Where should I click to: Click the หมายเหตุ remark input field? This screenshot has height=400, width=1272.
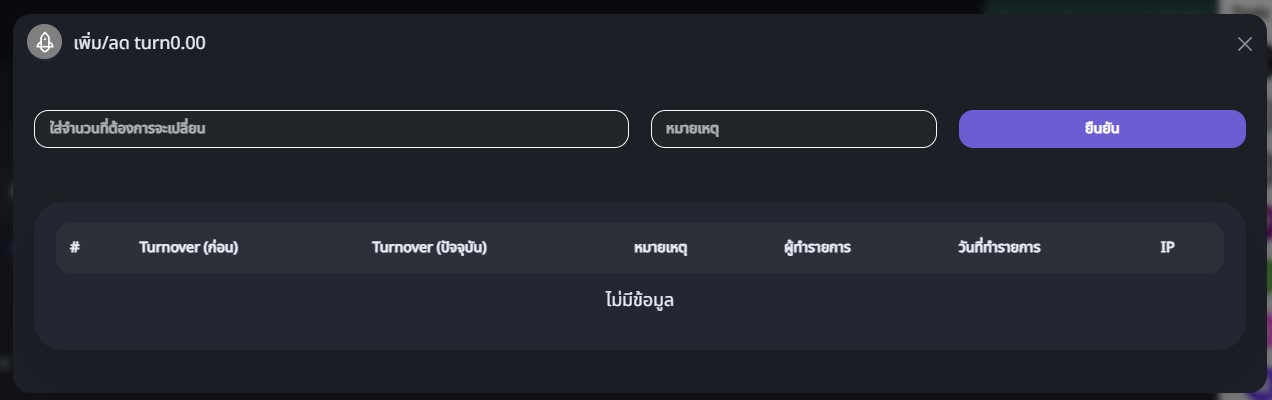pyautogui.click(x=793, y=129)
